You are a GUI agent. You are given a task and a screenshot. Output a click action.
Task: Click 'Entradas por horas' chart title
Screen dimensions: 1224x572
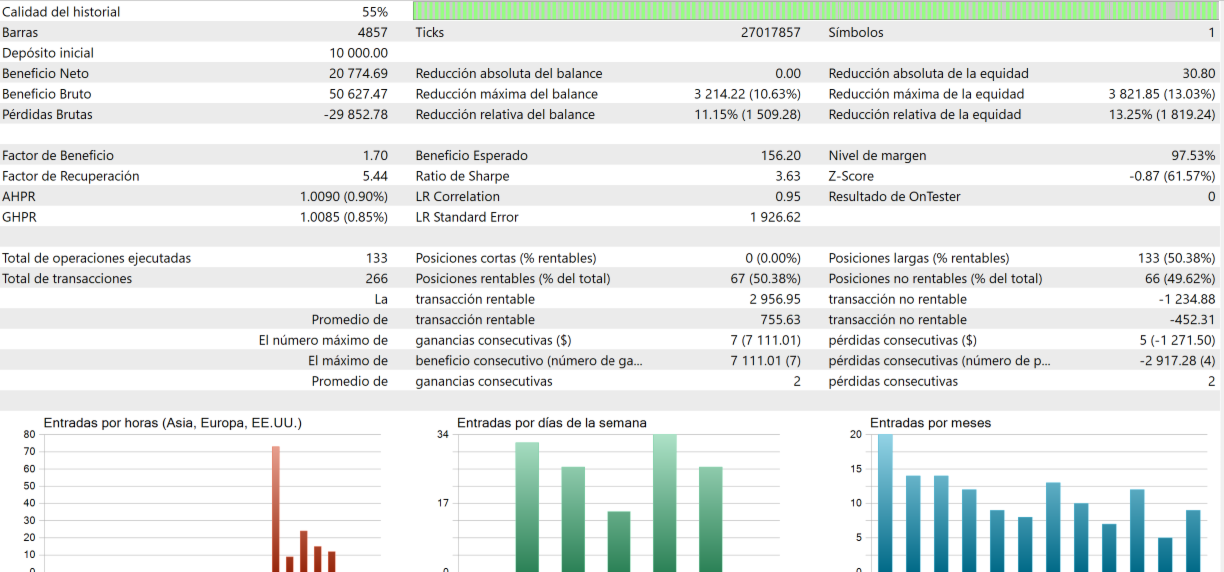(173, 423)
